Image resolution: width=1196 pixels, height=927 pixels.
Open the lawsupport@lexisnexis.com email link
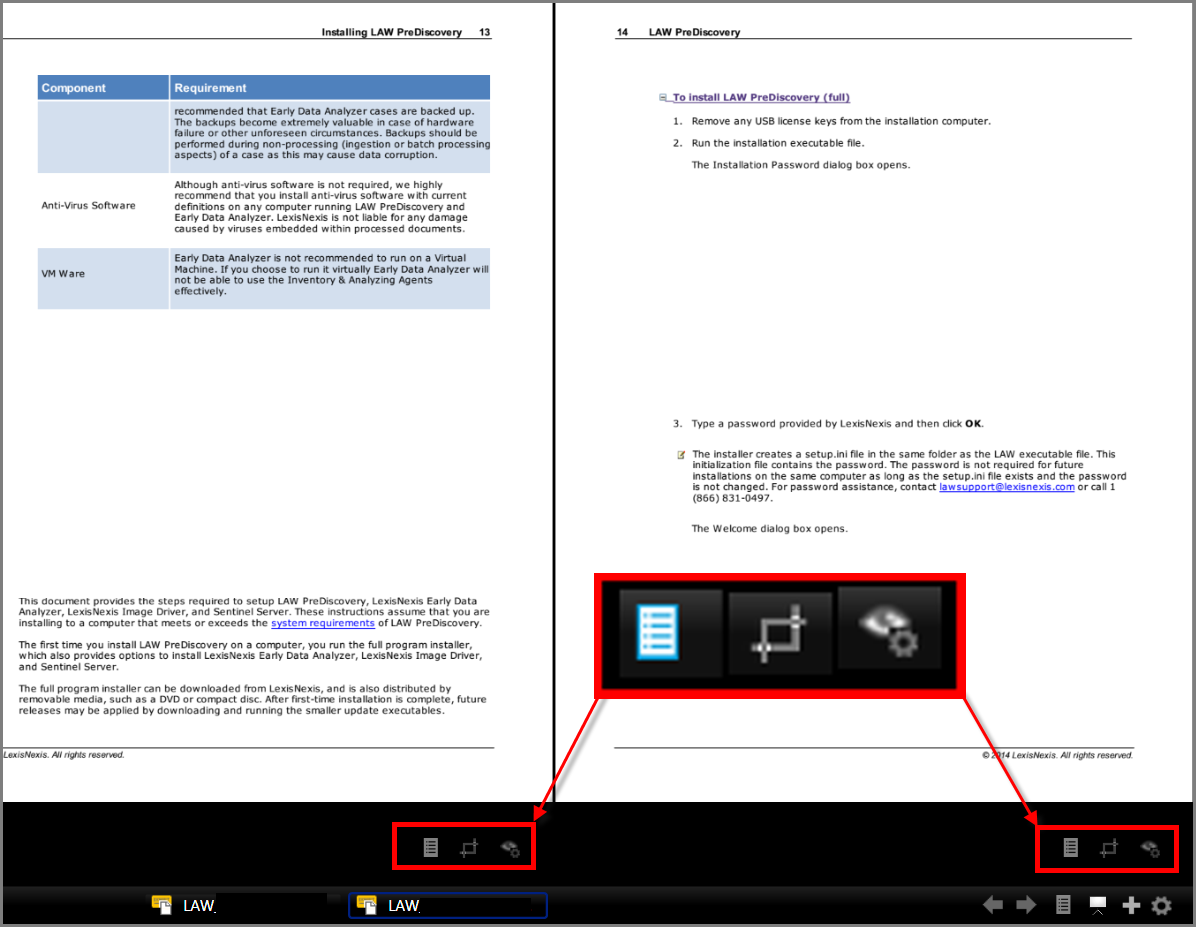pyautogui.click(x=1006, y=487)
